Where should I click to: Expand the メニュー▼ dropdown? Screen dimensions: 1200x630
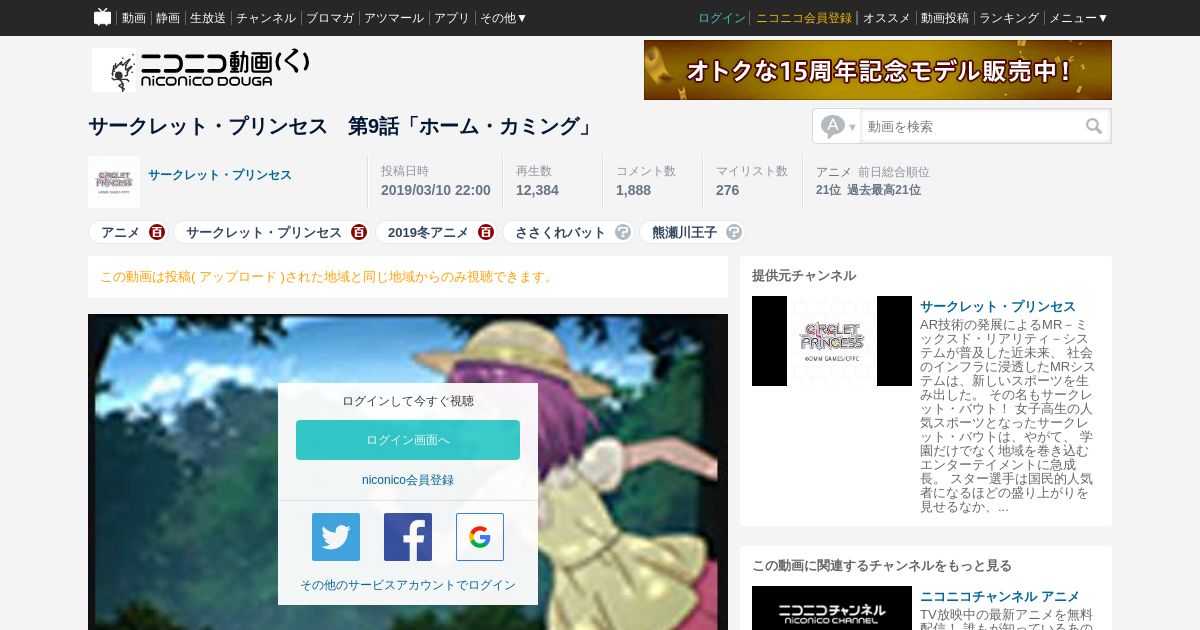tap(1078, 18)
